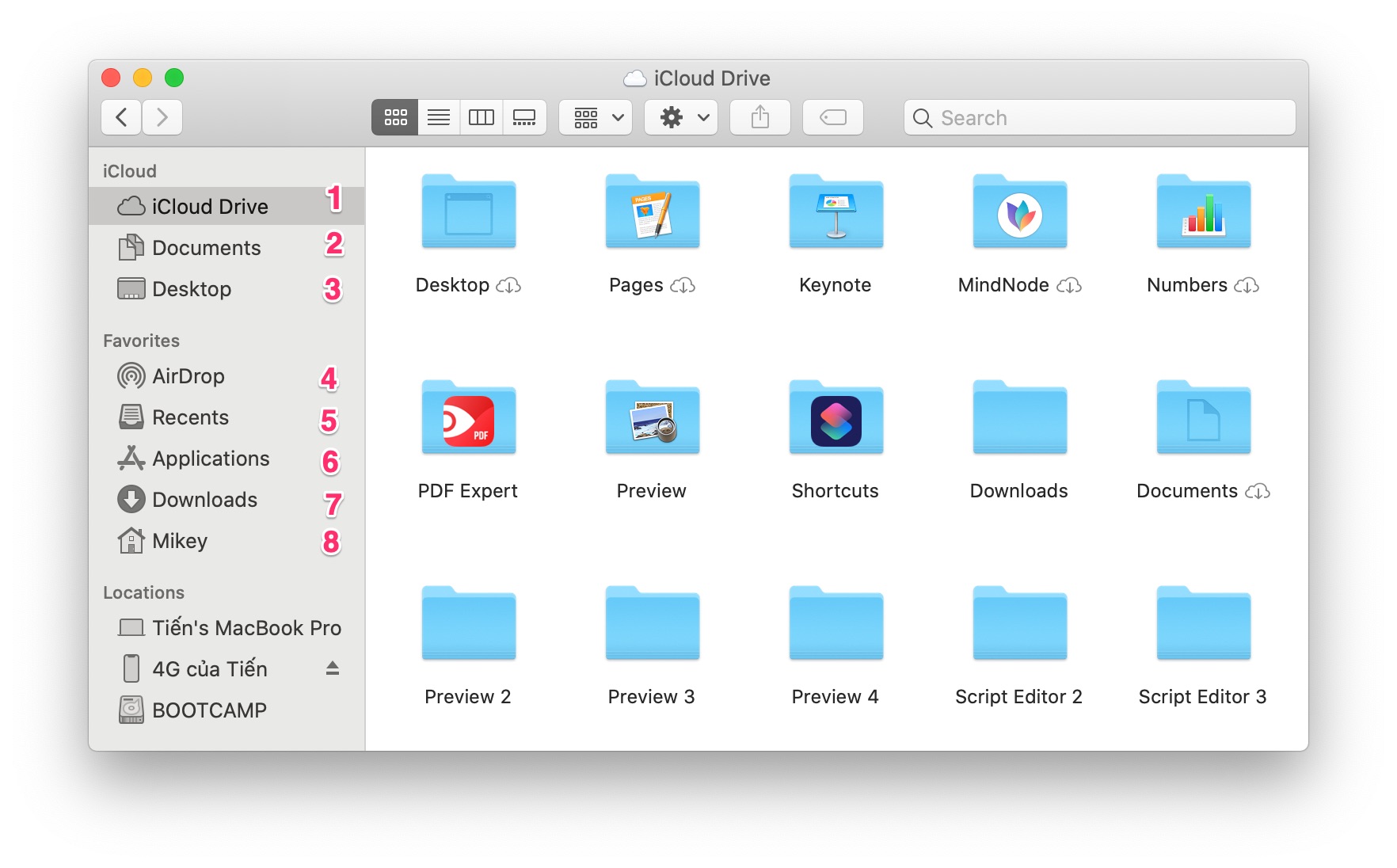Select iCloud Drive in the sidebar
The width and height of the screenshot is (1397, 868).
(226, 206)
